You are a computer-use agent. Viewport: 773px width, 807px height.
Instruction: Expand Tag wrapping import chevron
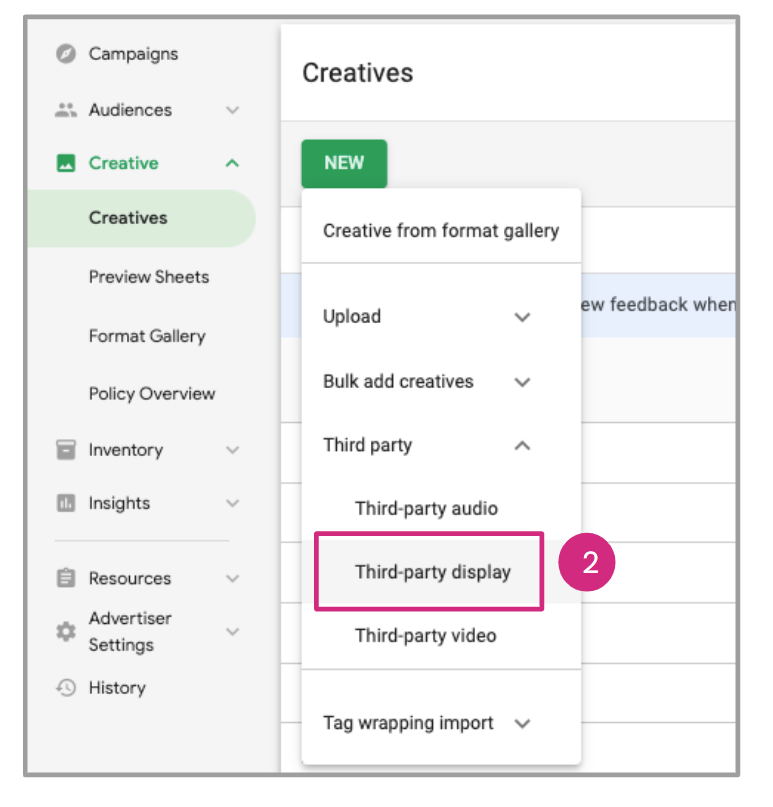click(x=521, y=724)
